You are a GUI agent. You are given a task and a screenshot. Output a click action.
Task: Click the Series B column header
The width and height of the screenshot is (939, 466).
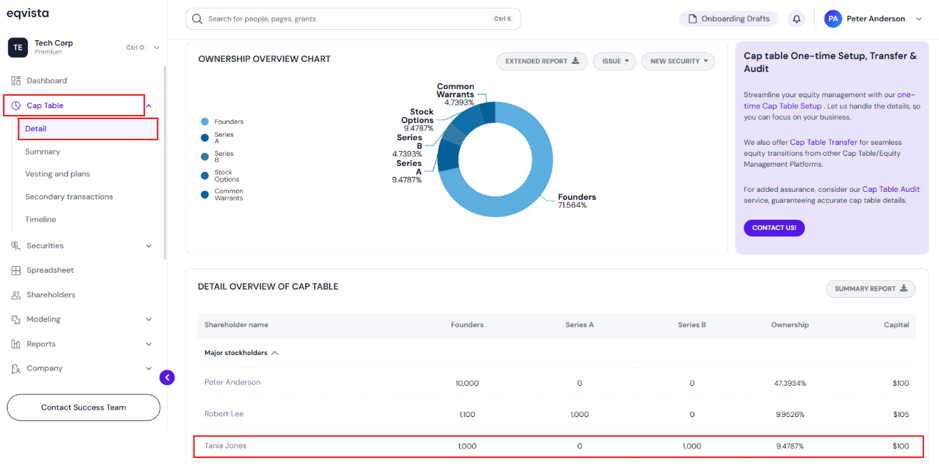coord(692,325)
